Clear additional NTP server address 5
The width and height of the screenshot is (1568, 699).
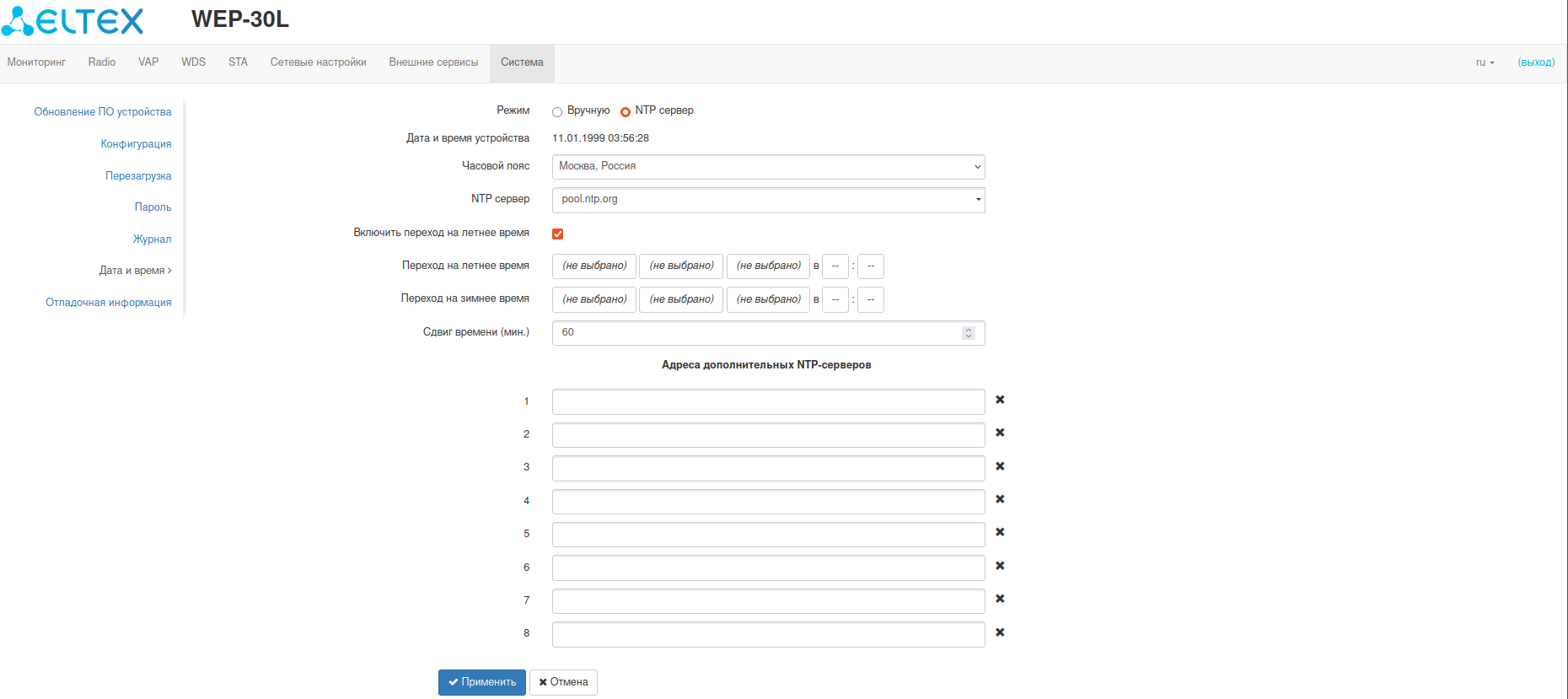[x=1000, y=532]
